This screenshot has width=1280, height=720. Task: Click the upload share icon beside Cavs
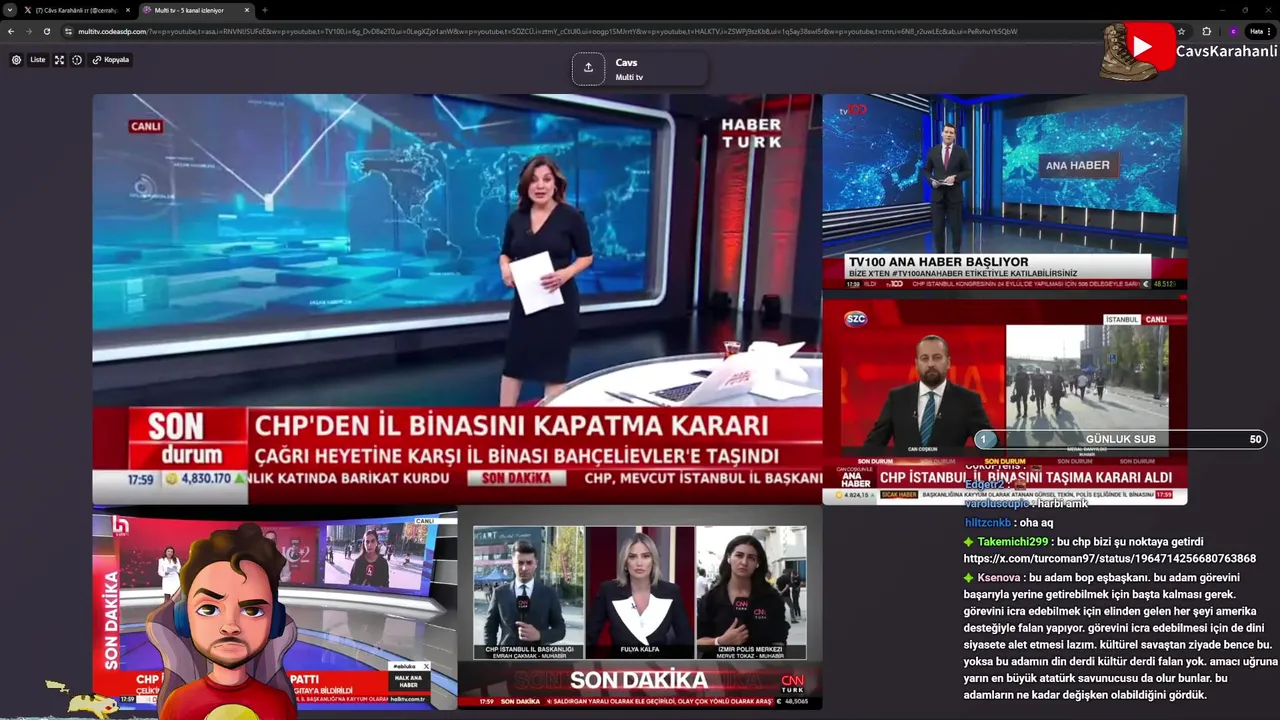(588, 68)
